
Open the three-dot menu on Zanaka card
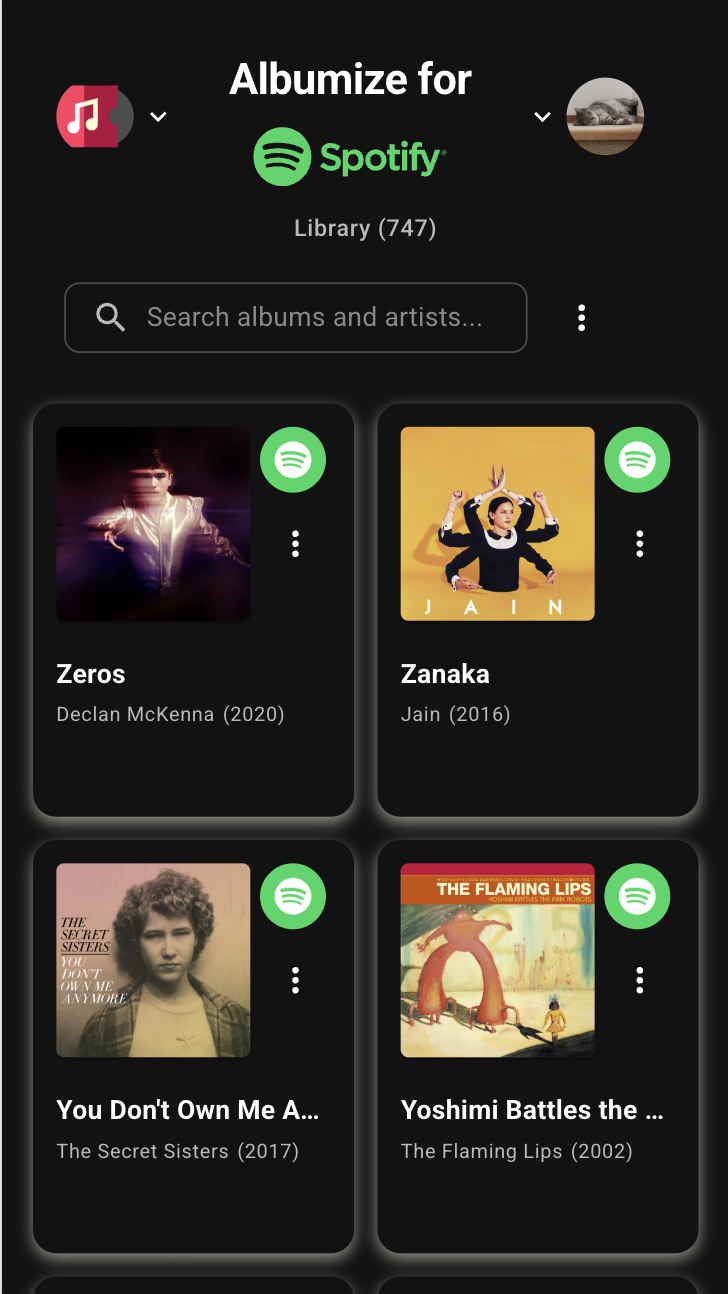[640, 544]
